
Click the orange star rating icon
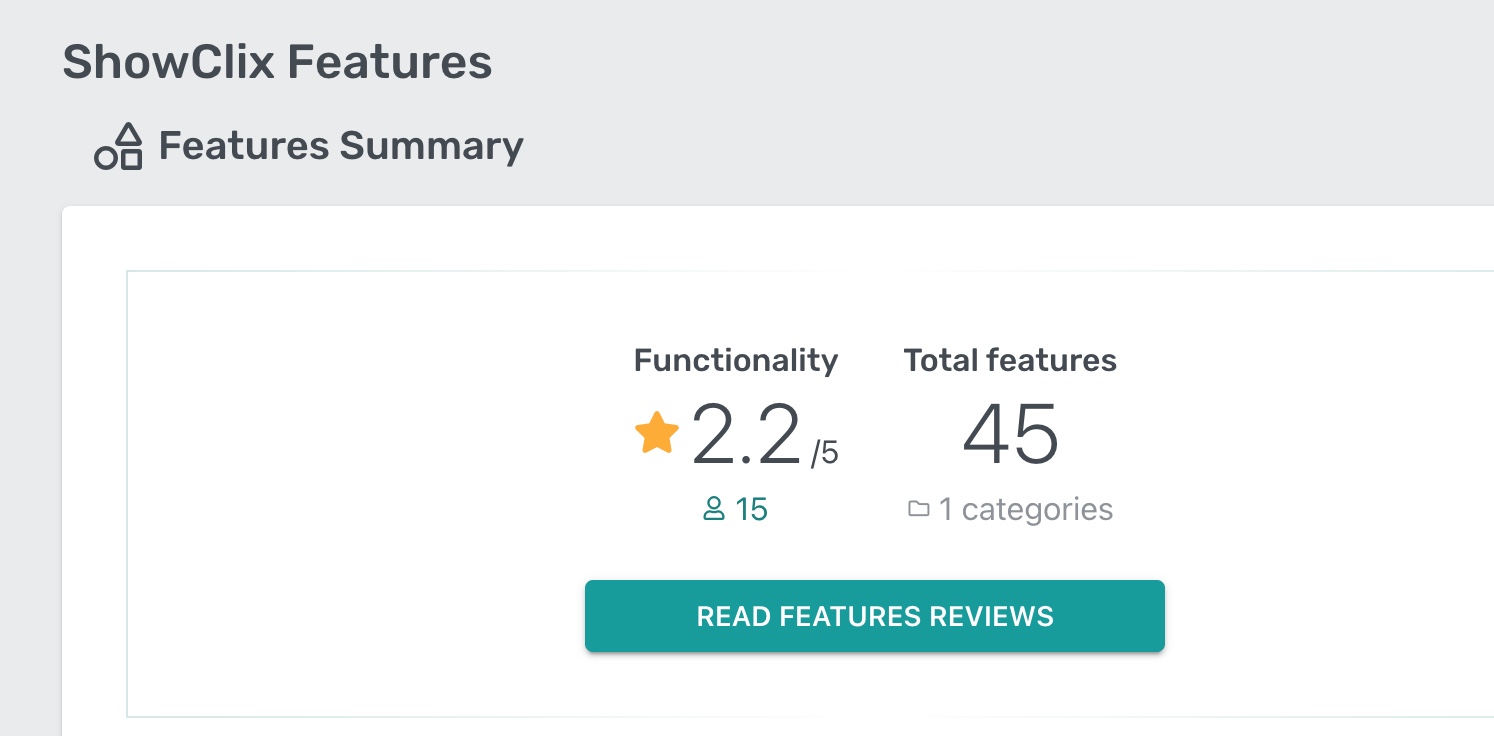point(657,433)
